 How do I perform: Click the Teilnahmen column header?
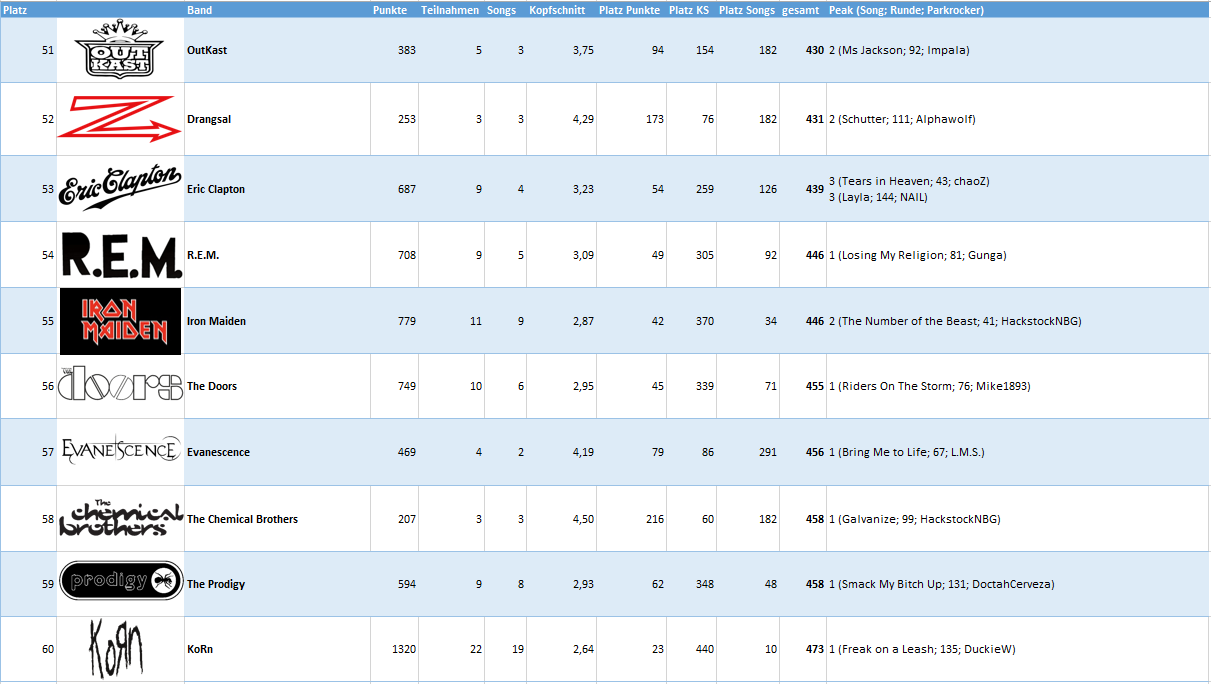pos(450,10)
